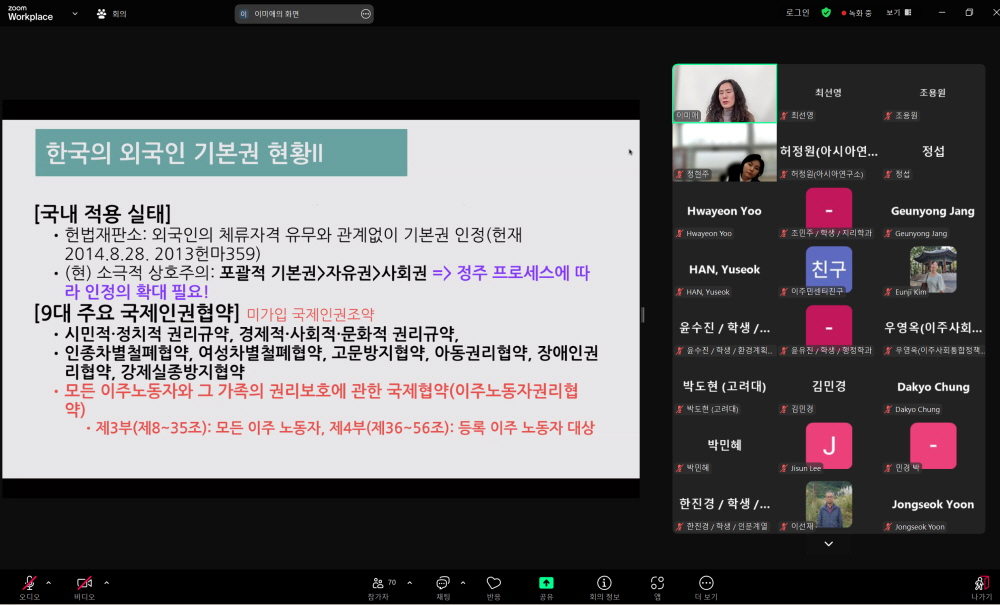Open the 보기 view layout menu
This screenshot has height=605, width=1000.
pos(899,13)
